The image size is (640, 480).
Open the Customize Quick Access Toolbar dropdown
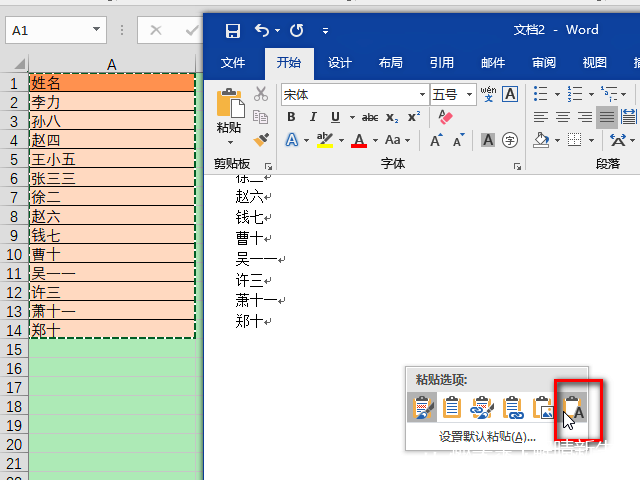coord(325,31)
